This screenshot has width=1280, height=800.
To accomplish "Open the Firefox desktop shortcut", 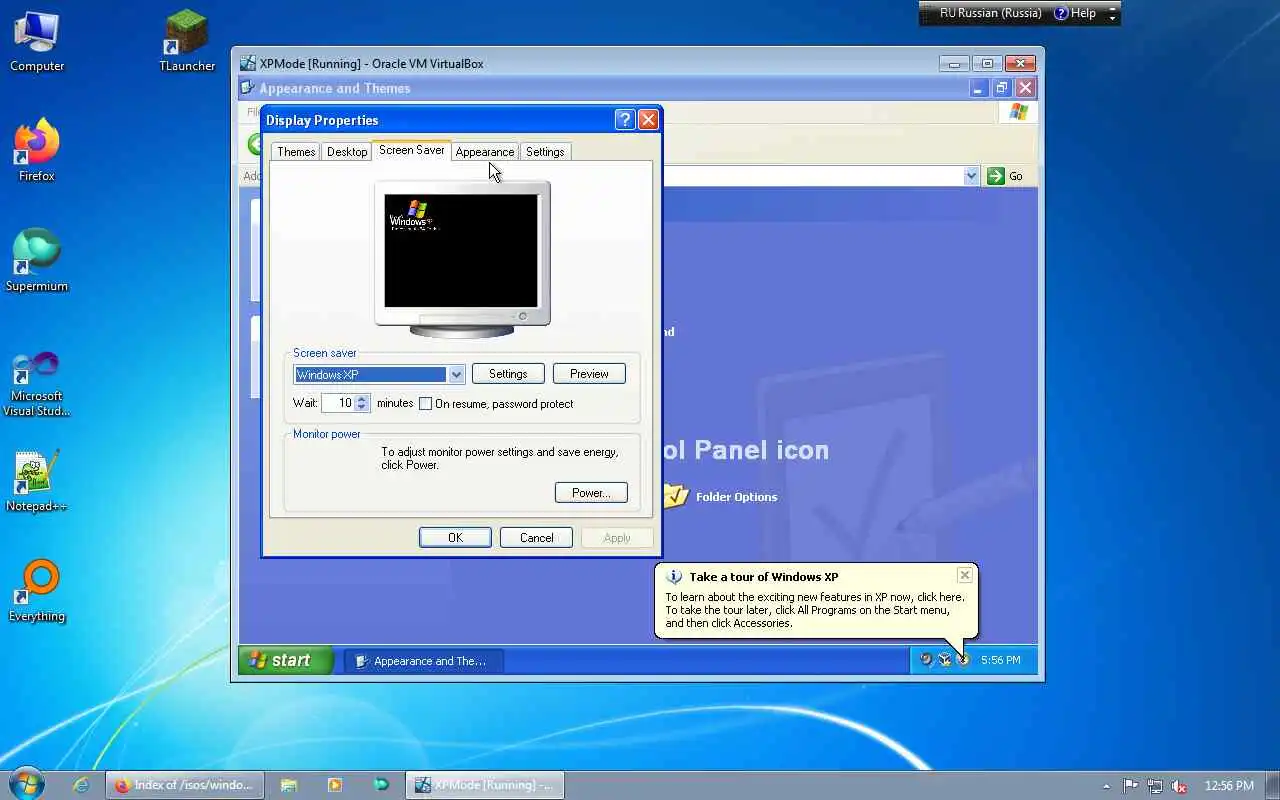I will pos(37,150).
